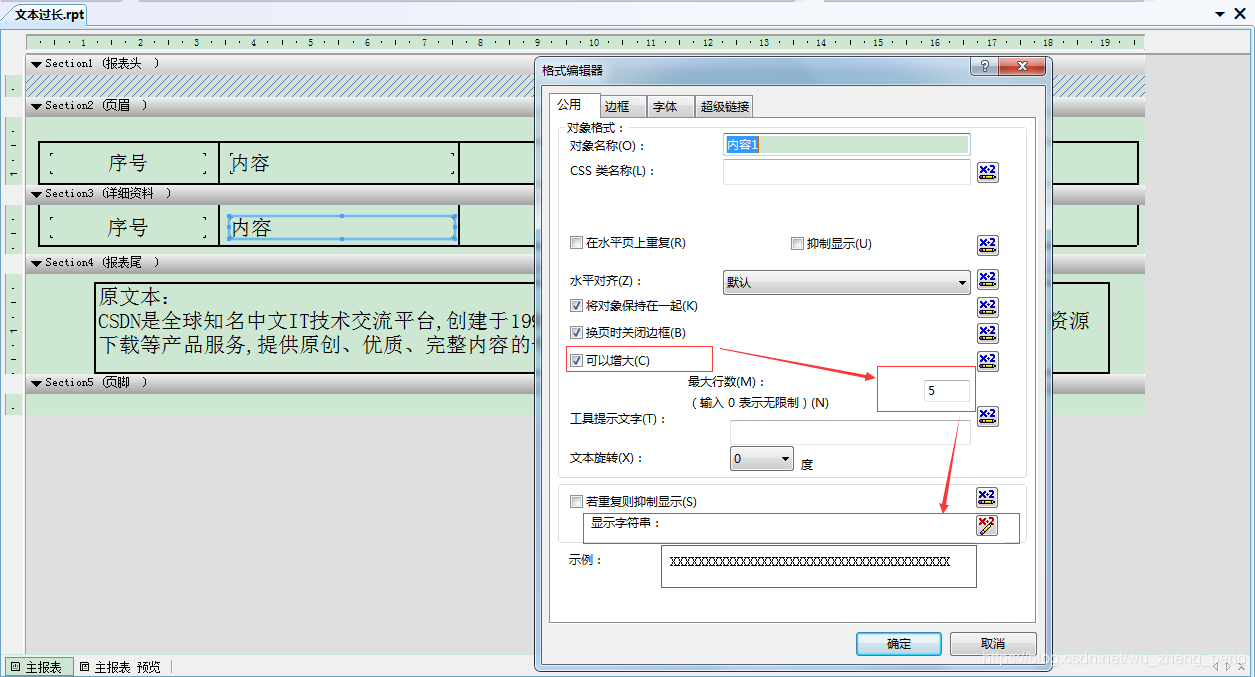This screenshot has width=1255, height=677.
Task: Click the CSS 类名称 input field
Action: tap(846, 172)
